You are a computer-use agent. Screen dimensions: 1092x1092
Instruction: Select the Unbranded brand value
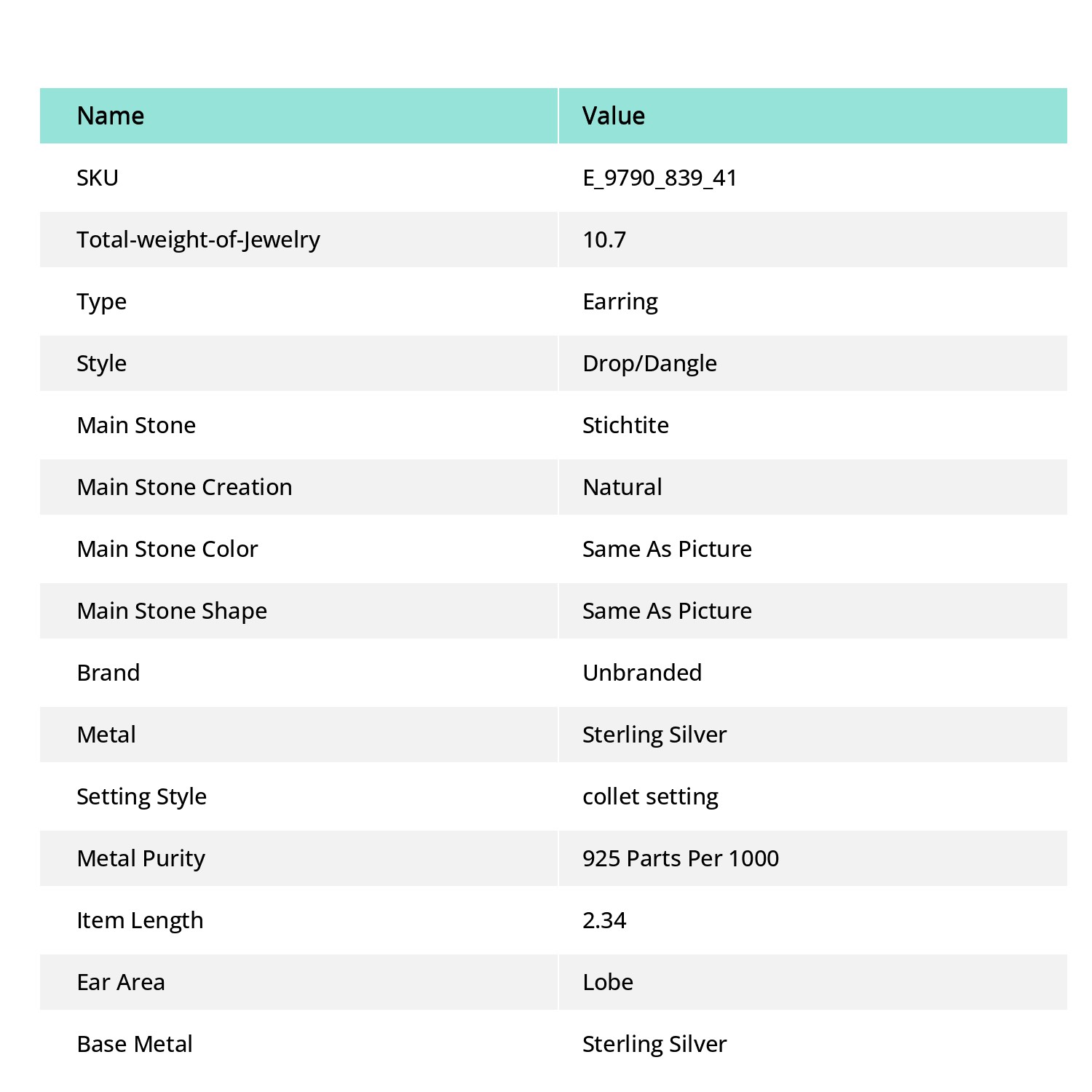642,673
